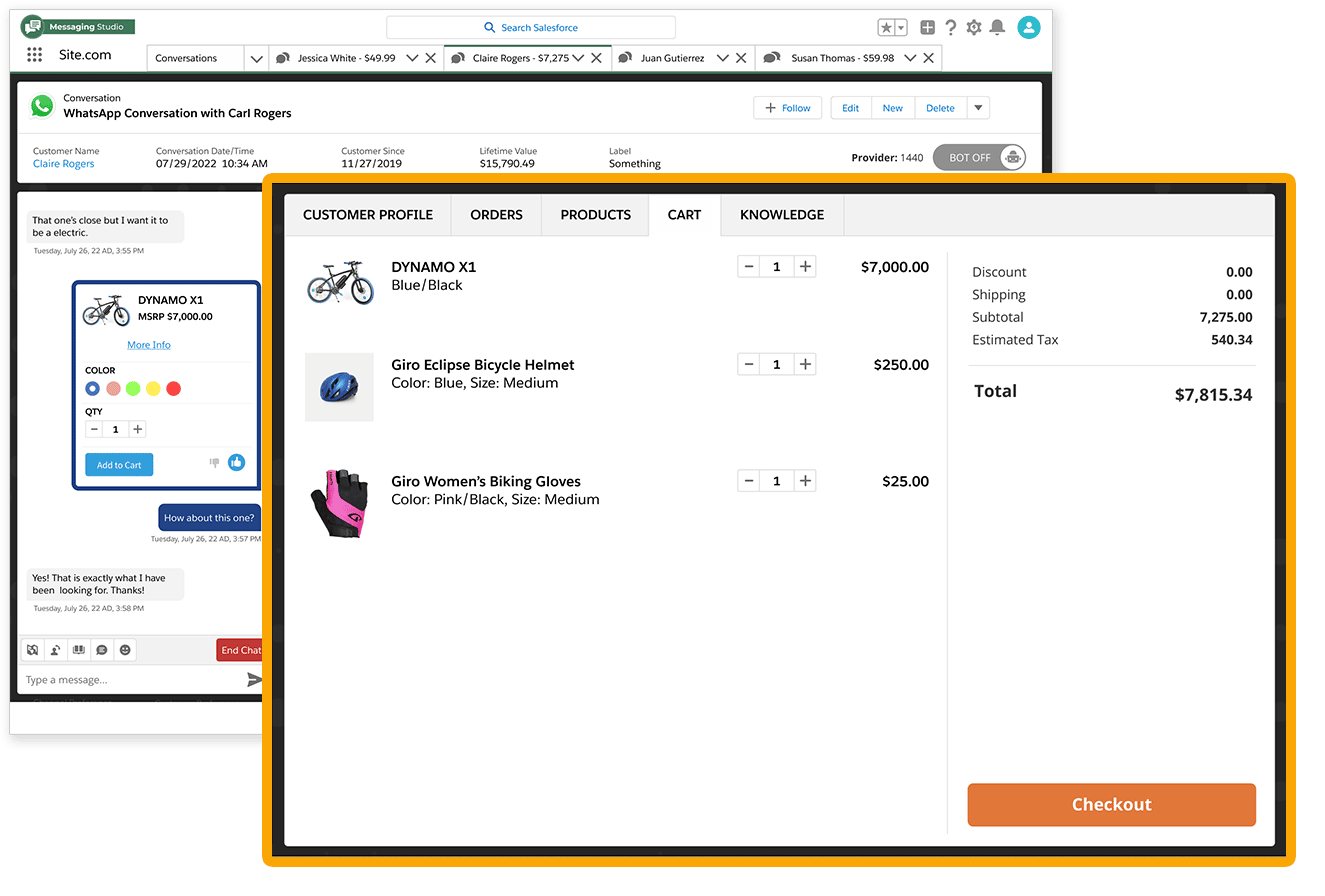Click the first chat toolbar icon
Viewport: 1325px width, 896px height.
click(33, 650)
